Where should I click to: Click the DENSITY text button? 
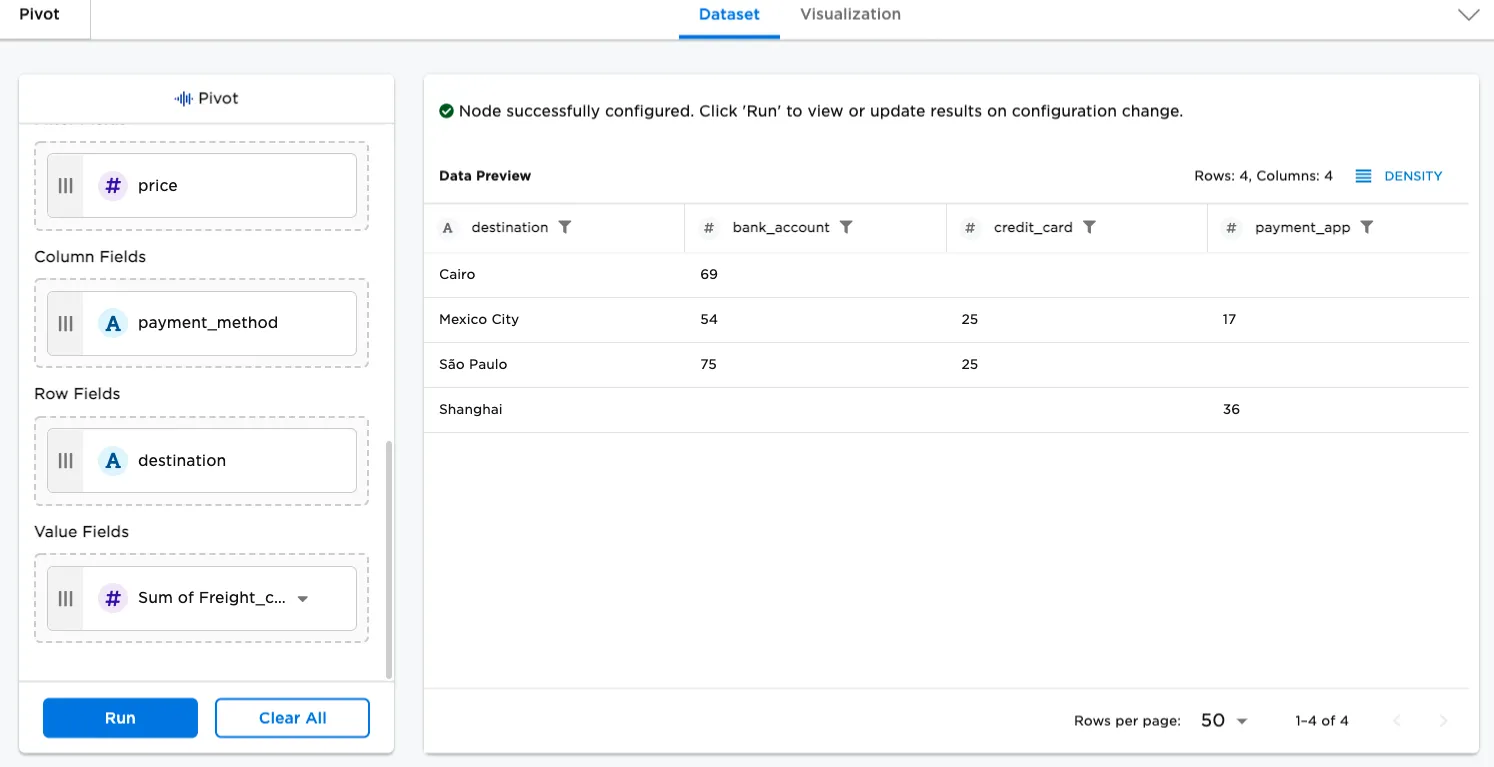(x=1413, y=176)
